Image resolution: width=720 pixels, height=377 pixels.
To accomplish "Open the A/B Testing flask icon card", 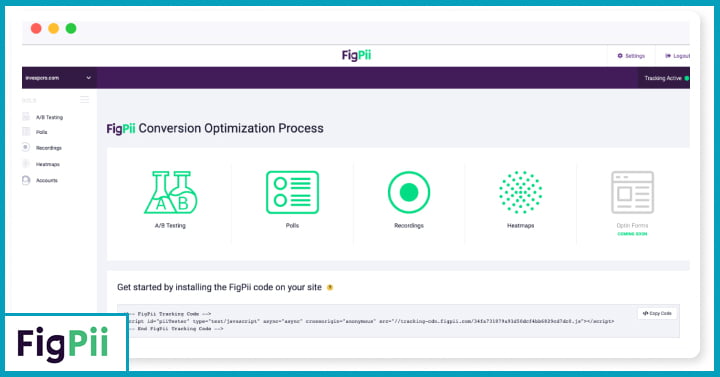I will pos(171,192).
